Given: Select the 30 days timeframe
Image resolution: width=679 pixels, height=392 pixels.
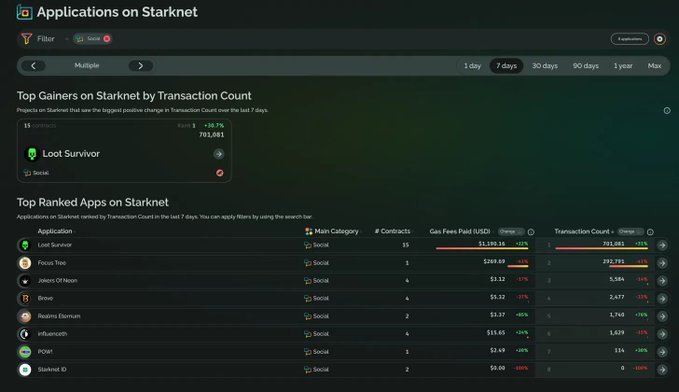Looking at the screenshot, I should [545, 66].
